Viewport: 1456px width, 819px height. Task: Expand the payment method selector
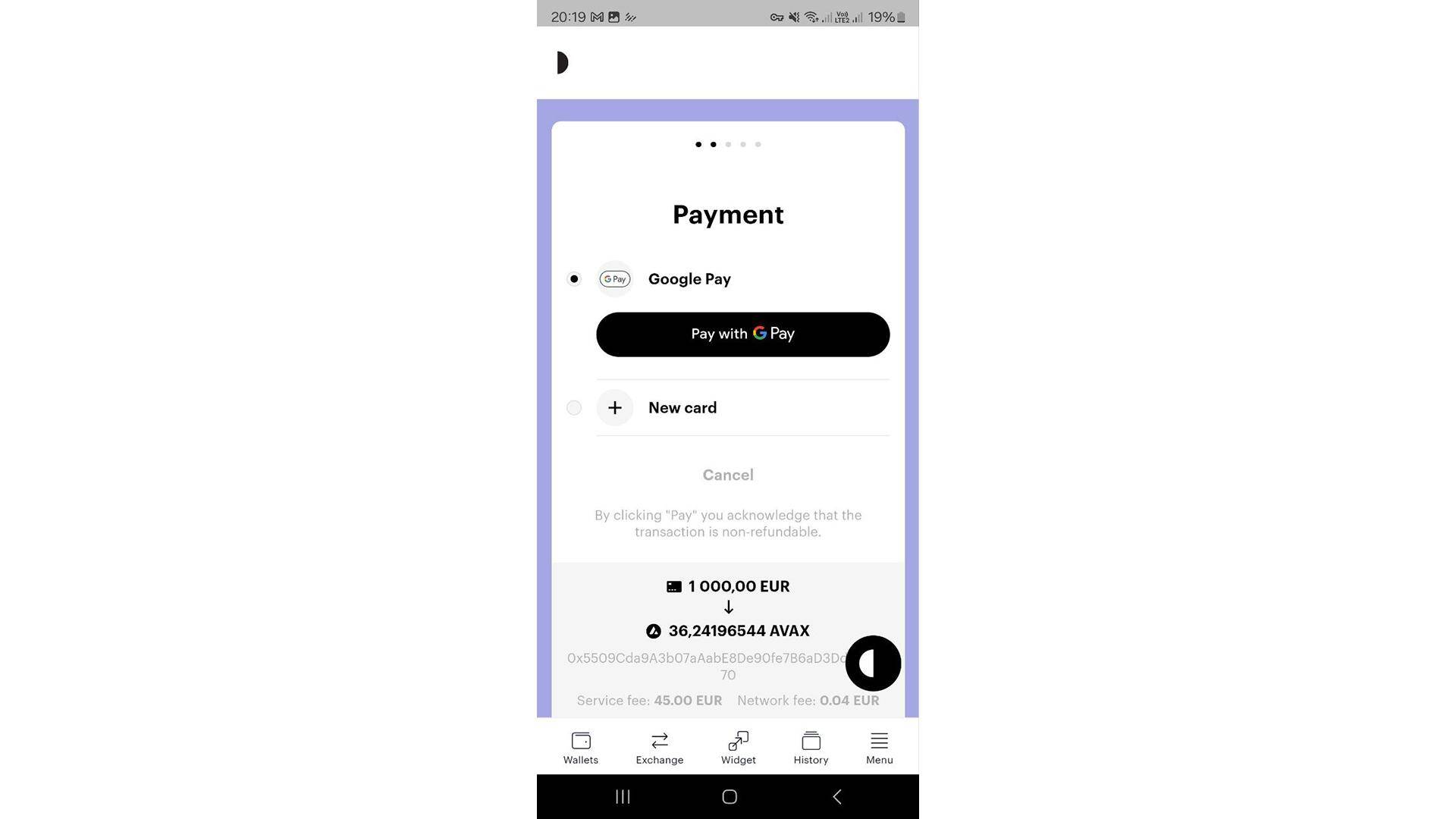click(575, 407)
